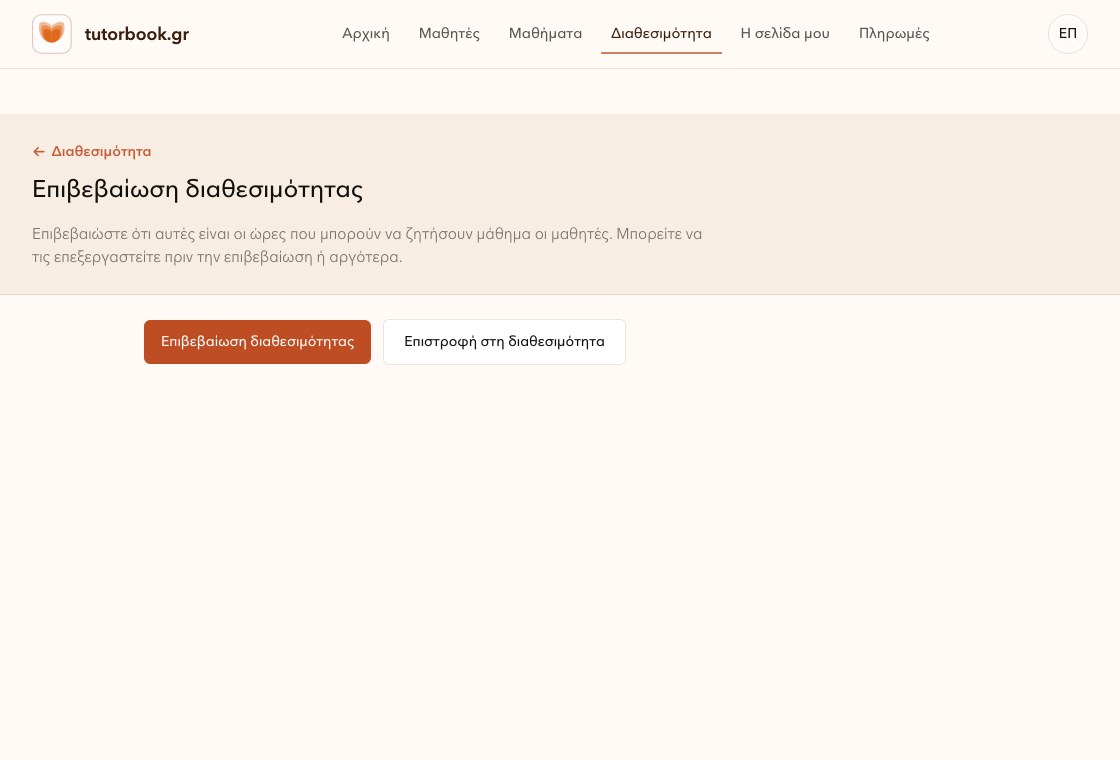Click the tutorbook.gr site name
The image size is (1120, 760).
[136, 34]
